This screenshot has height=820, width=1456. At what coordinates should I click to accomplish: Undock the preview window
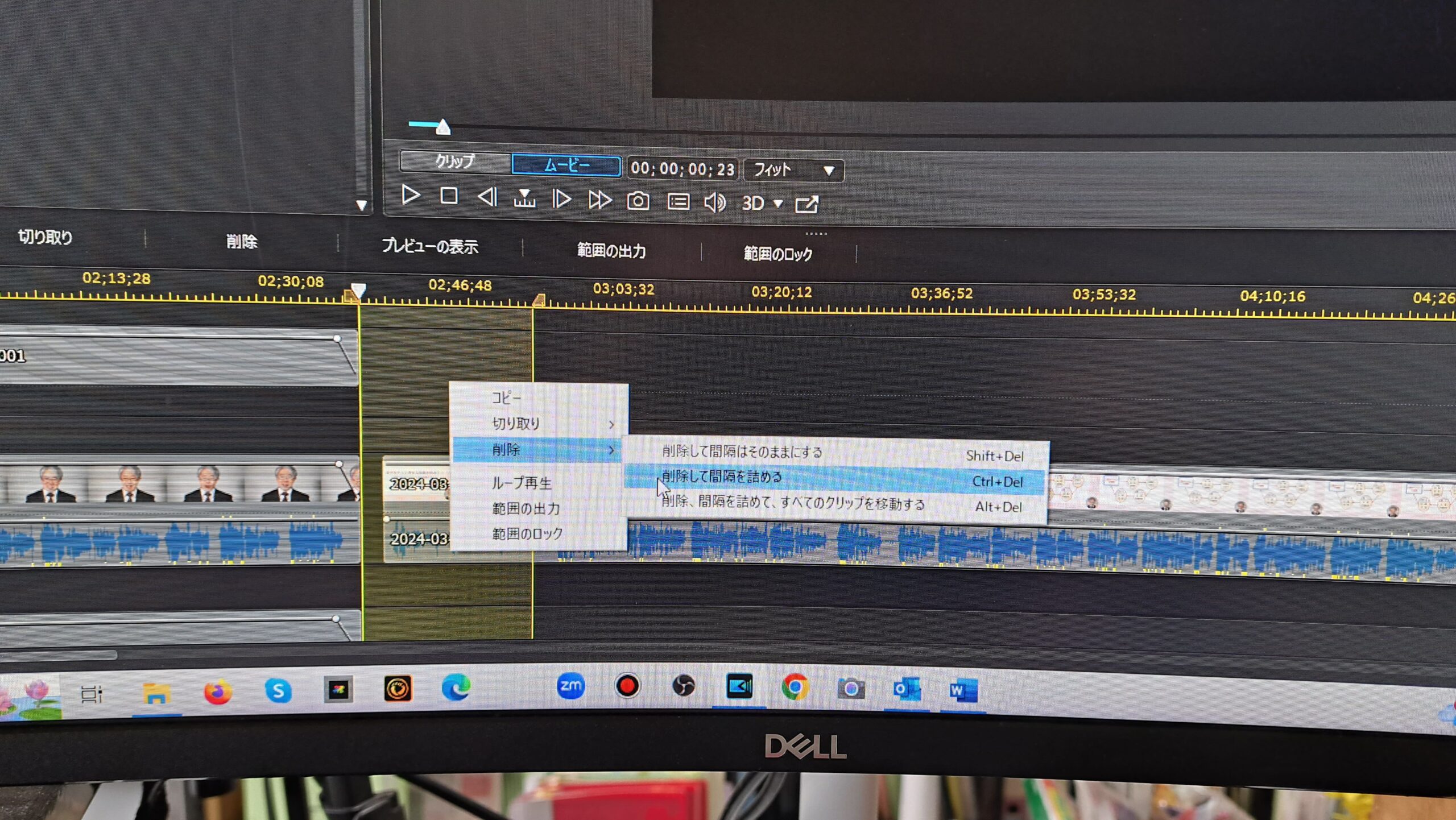point(806,204)
